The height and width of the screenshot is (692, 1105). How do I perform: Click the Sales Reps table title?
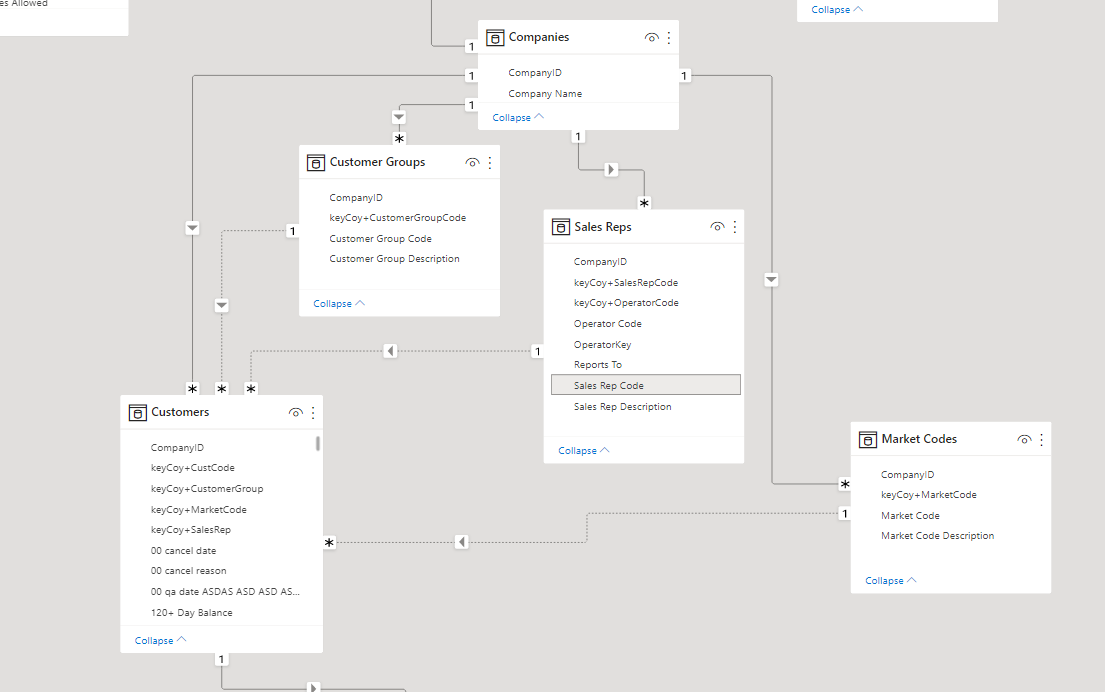click(603, 227)
